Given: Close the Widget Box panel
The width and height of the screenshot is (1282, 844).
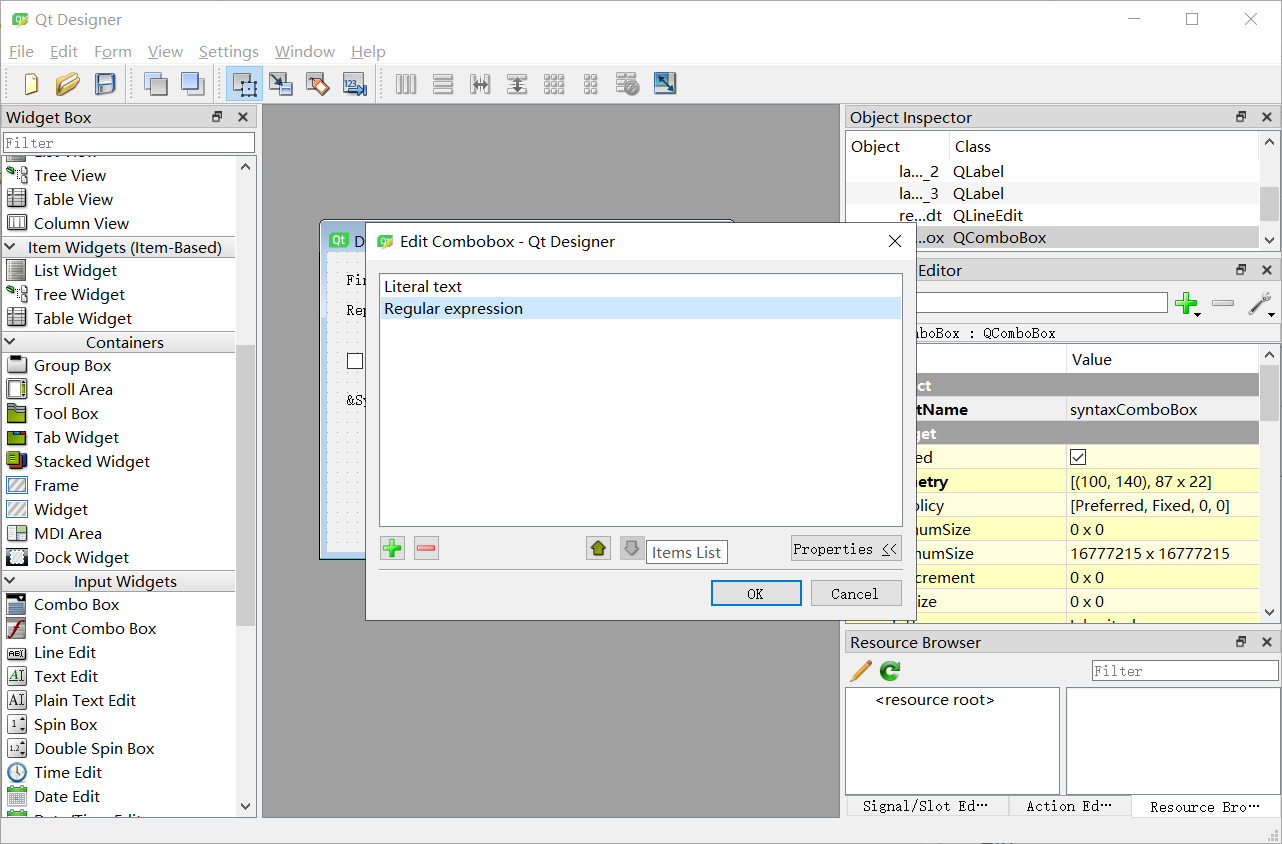Looking at the screenshot, I should (x=243, y=117).
